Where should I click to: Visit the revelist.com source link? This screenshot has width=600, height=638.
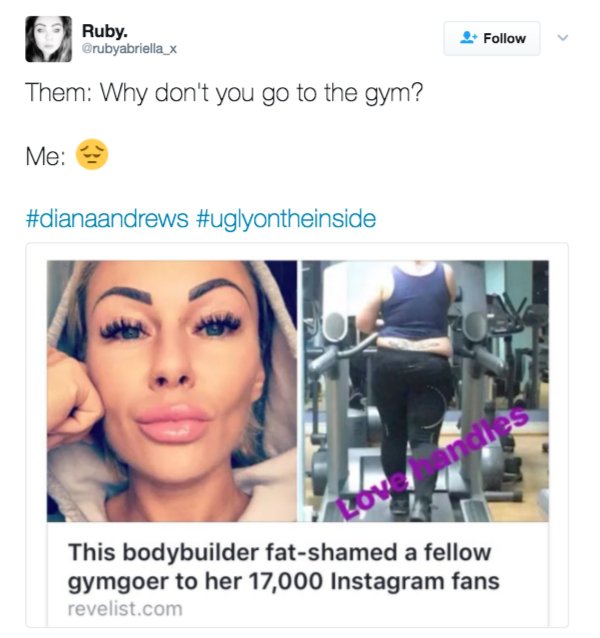[125, 609]
